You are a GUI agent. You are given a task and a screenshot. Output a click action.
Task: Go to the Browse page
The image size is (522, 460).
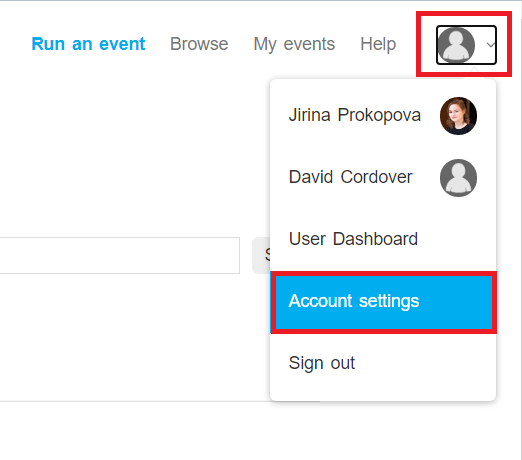[x=199, y=44]
